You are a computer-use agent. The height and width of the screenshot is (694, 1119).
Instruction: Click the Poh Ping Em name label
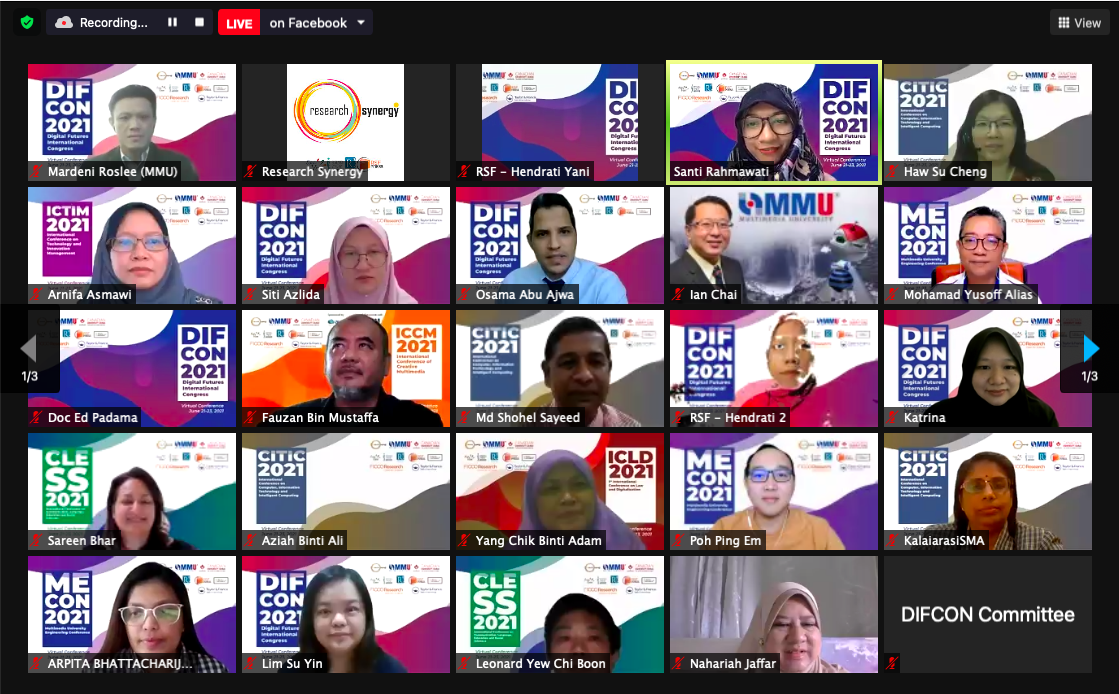(x=725, y=541)
